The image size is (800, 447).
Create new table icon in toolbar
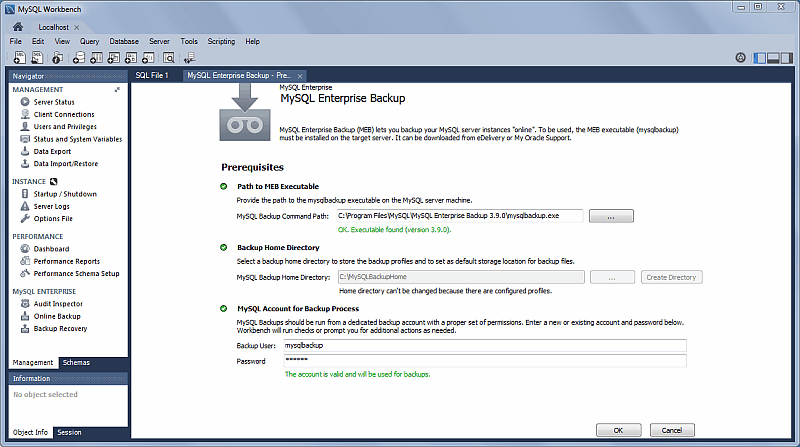(96, 58)
